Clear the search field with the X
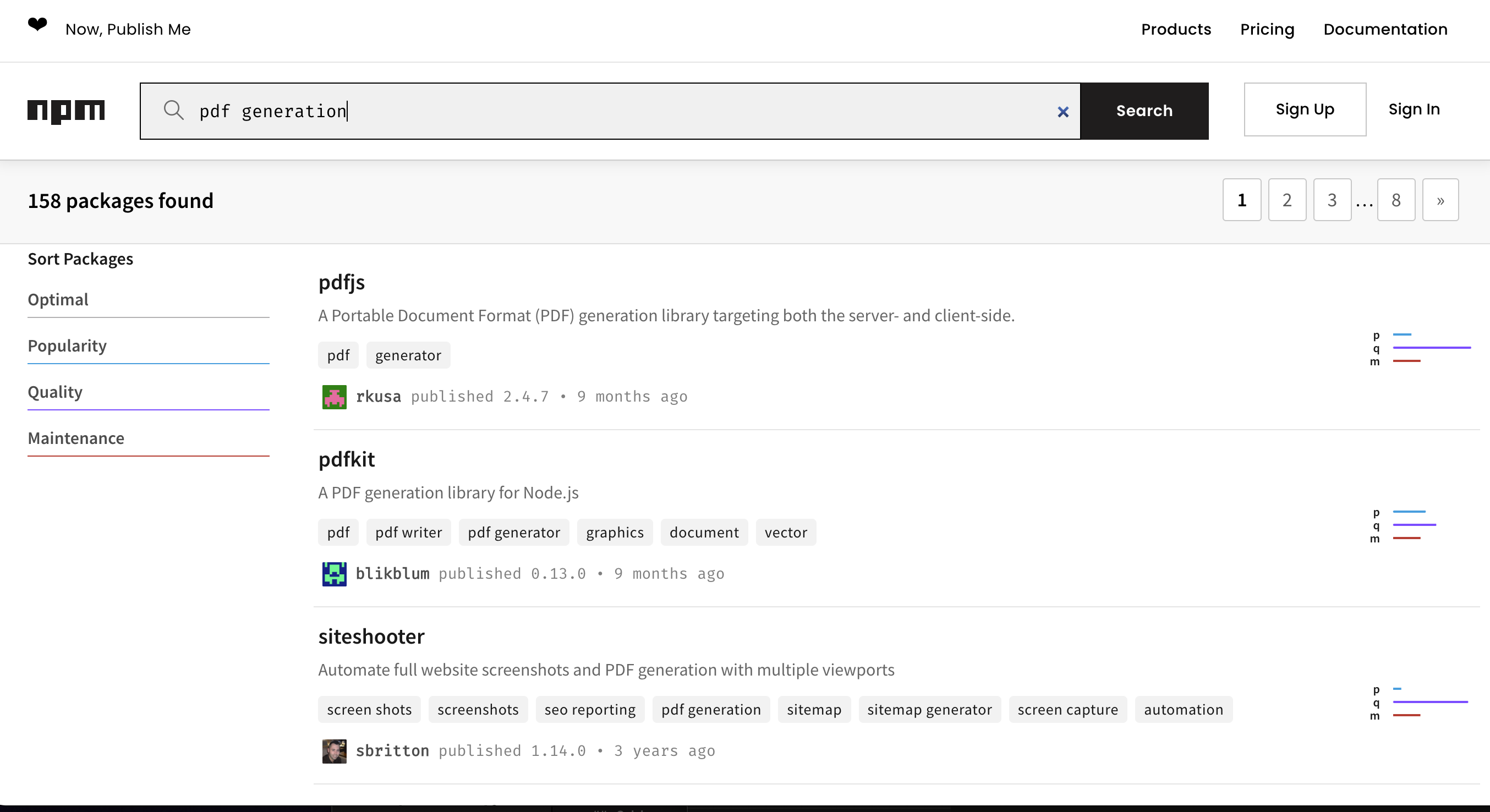1490x812 pixels. pyautogui.click(x=1062, y=112)
